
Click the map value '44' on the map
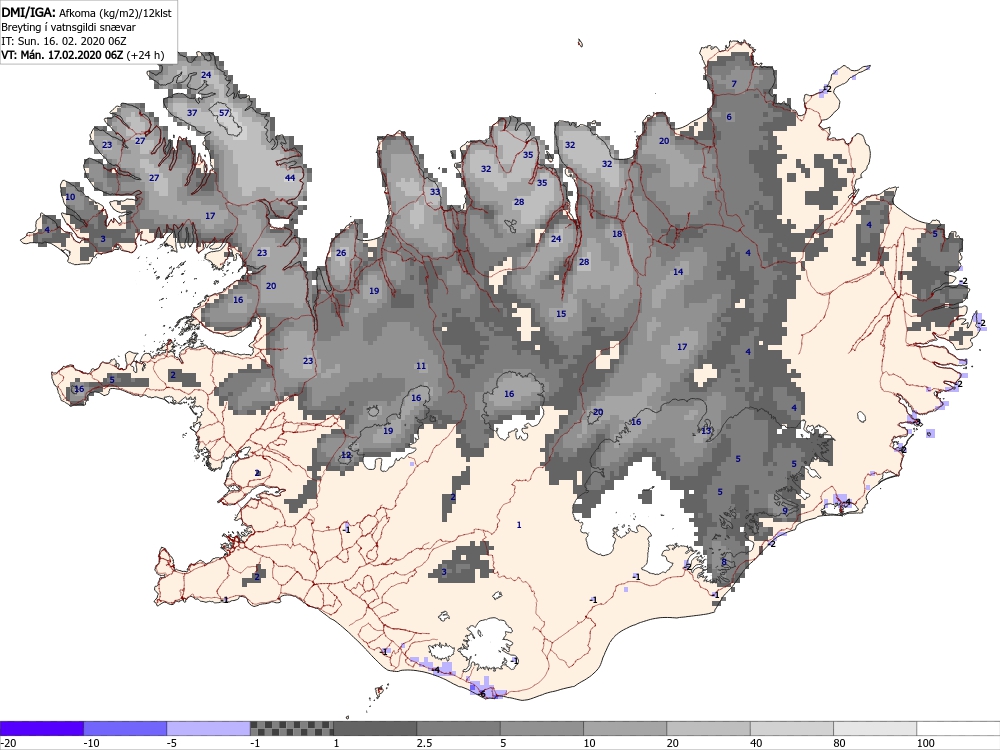[290, 177]
